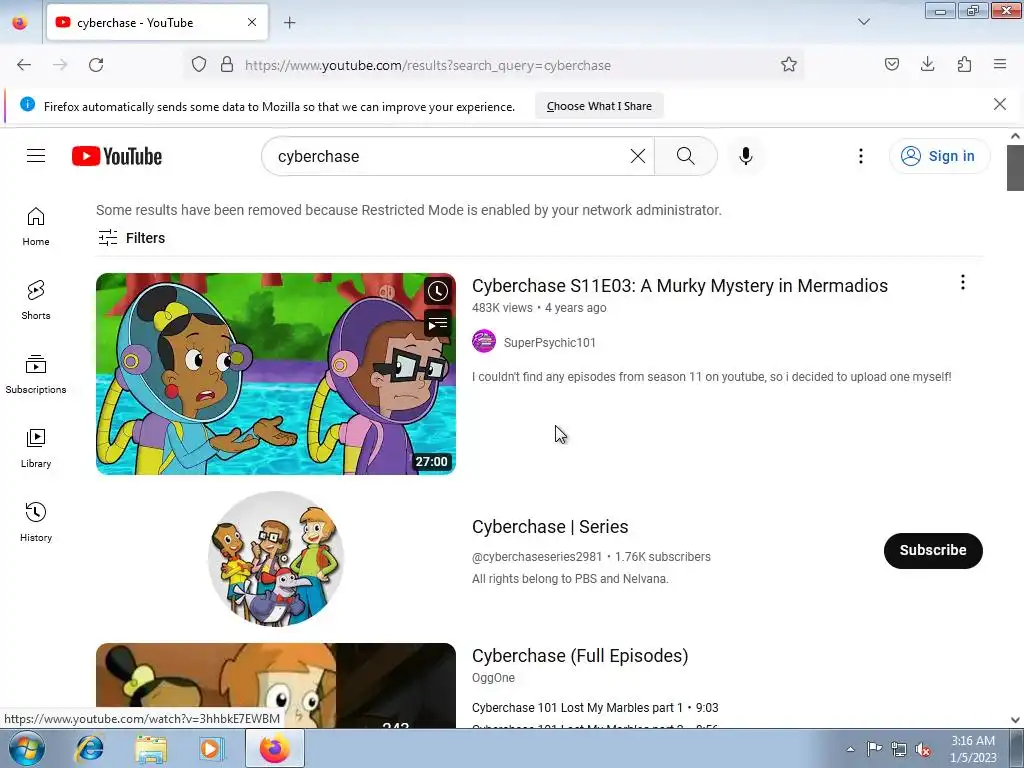Open action menu for Mermadios video
The width and height of the screenshot is (1024, 768).
(963, 282)
